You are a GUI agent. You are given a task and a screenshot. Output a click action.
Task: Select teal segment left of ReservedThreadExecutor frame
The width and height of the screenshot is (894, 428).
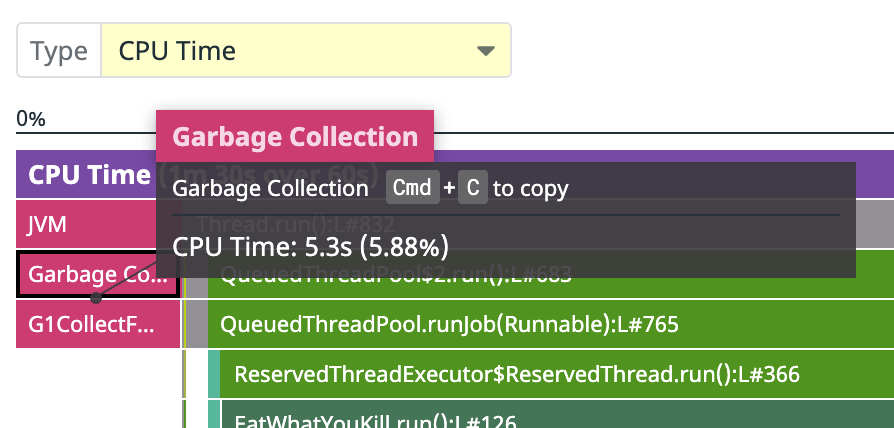click(x=214, y=374)
